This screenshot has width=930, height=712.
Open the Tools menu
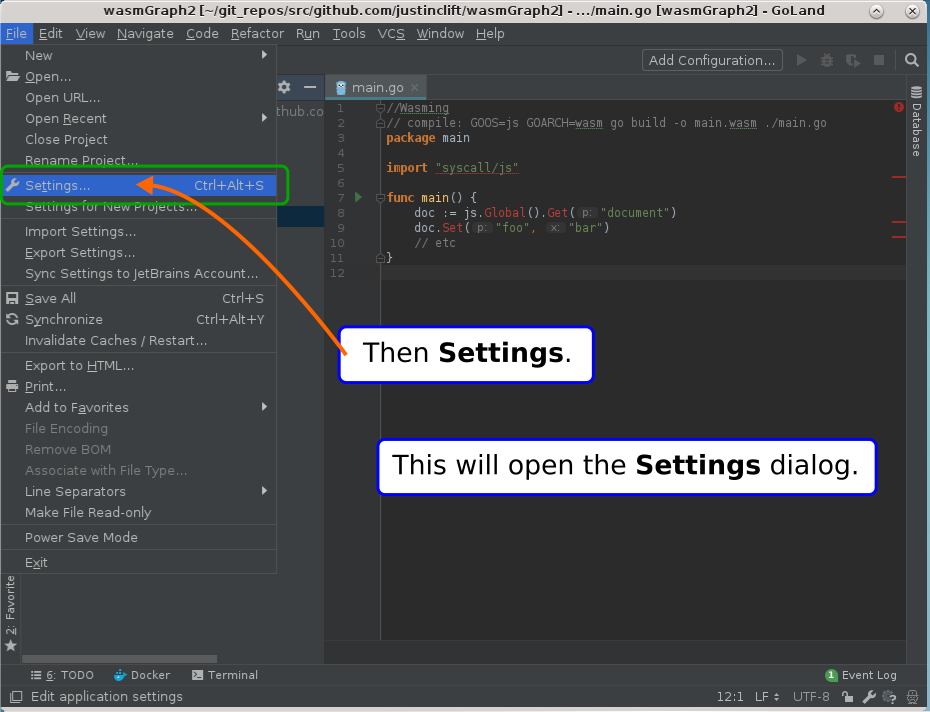tap(349, 34)
